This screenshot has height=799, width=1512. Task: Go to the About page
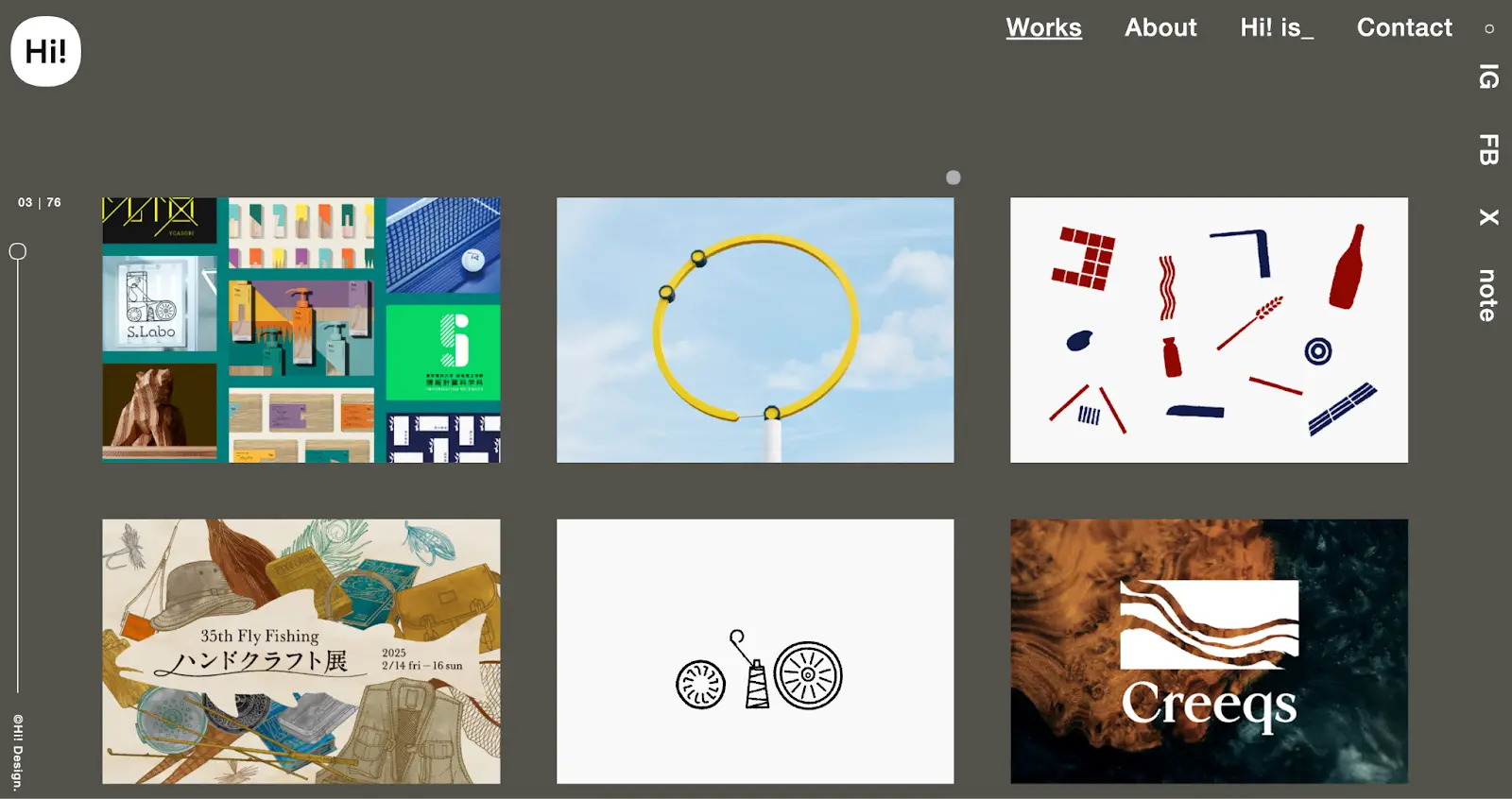coord(1160,27)
